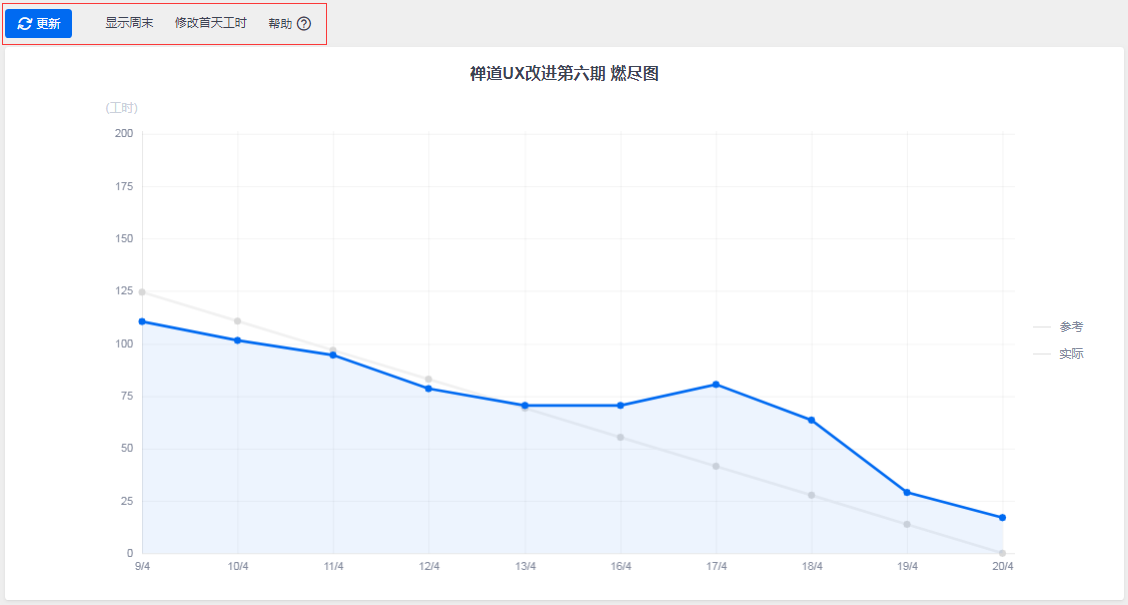The image size is (1128, 605).
Task: Click the 9/4 x-axis date label
Action: click(x=142, y=567)
